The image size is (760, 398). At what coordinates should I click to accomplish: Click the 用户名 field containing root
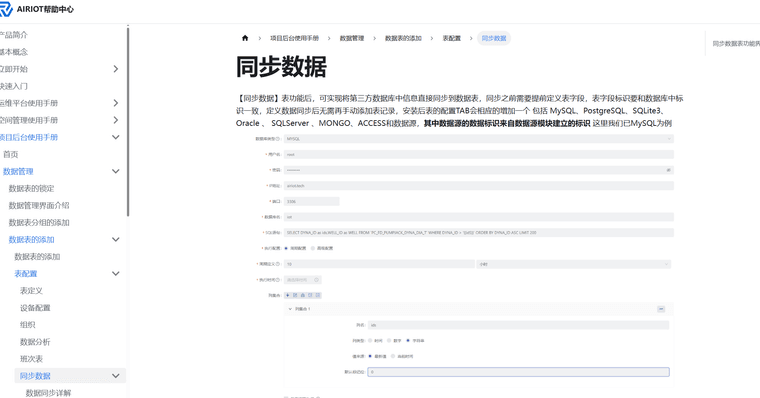point(479,155)
